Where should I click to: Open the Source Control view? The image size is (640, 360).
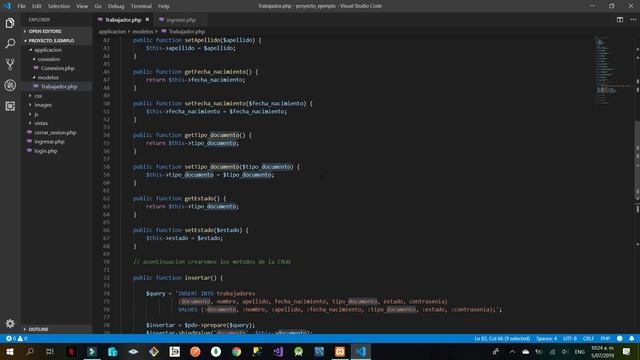coord(10,64)
